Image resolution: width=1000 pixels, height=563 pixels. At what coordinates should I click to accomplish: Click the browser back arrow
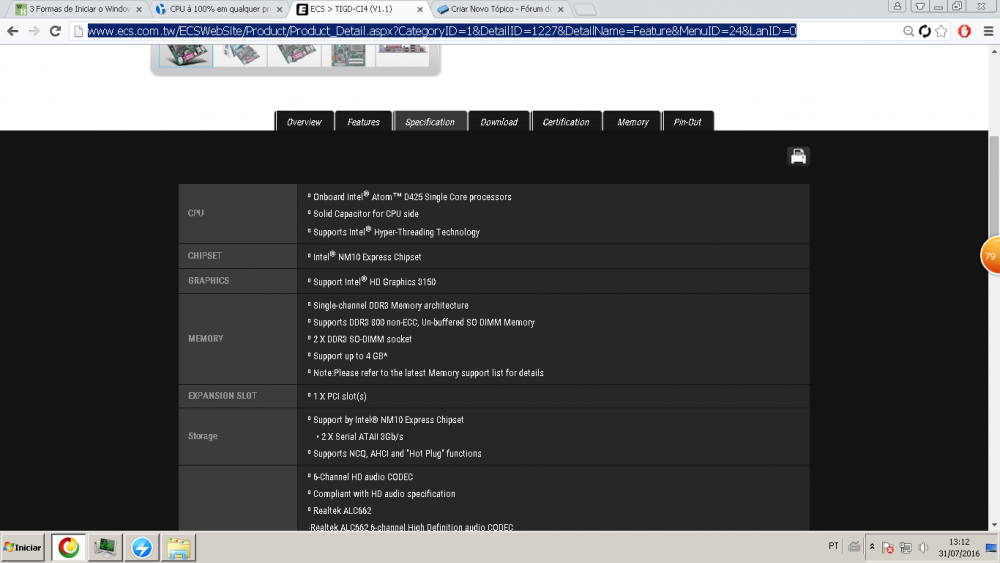[12, 31]
